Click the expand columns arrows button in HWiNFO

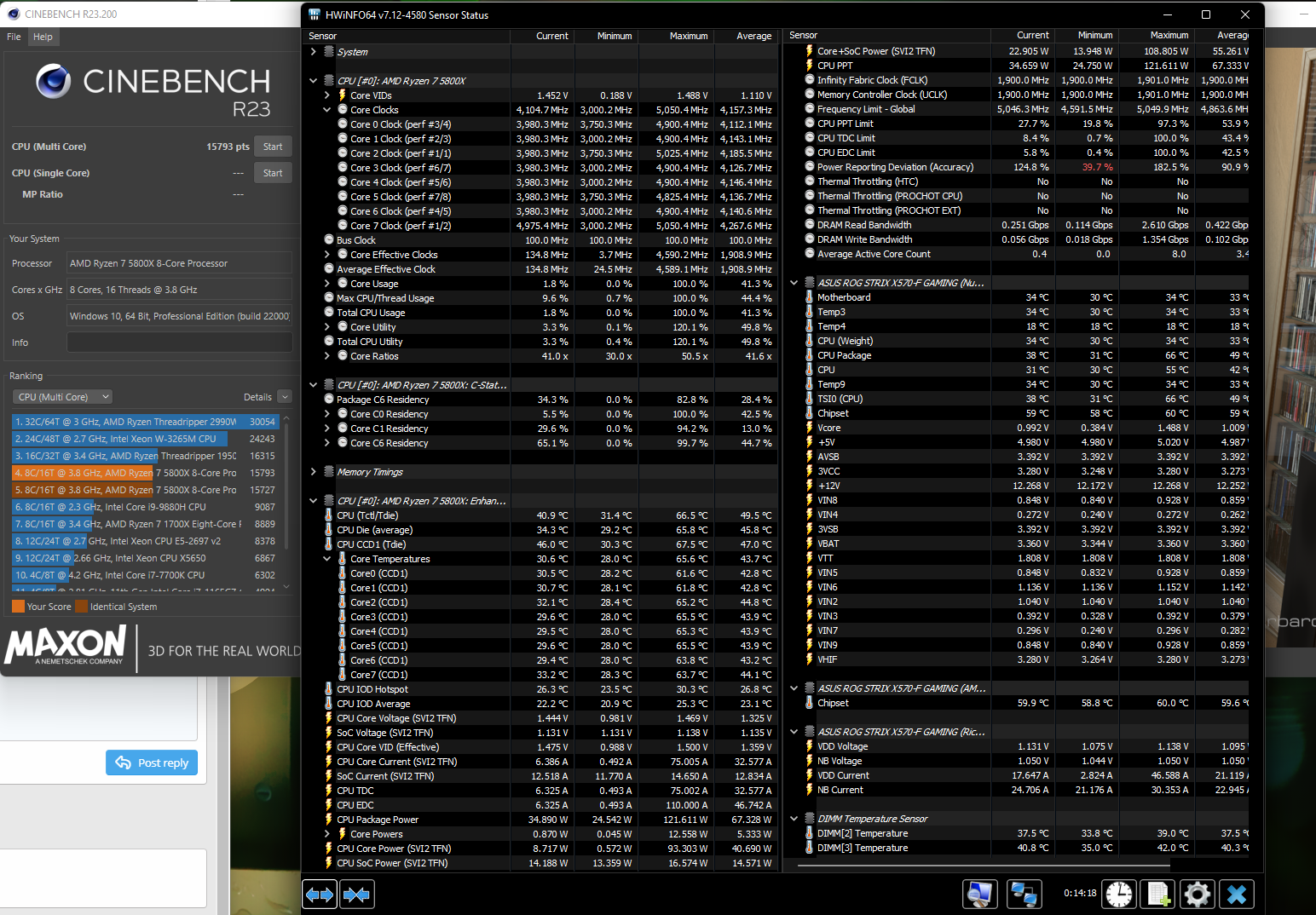(320, 895)
